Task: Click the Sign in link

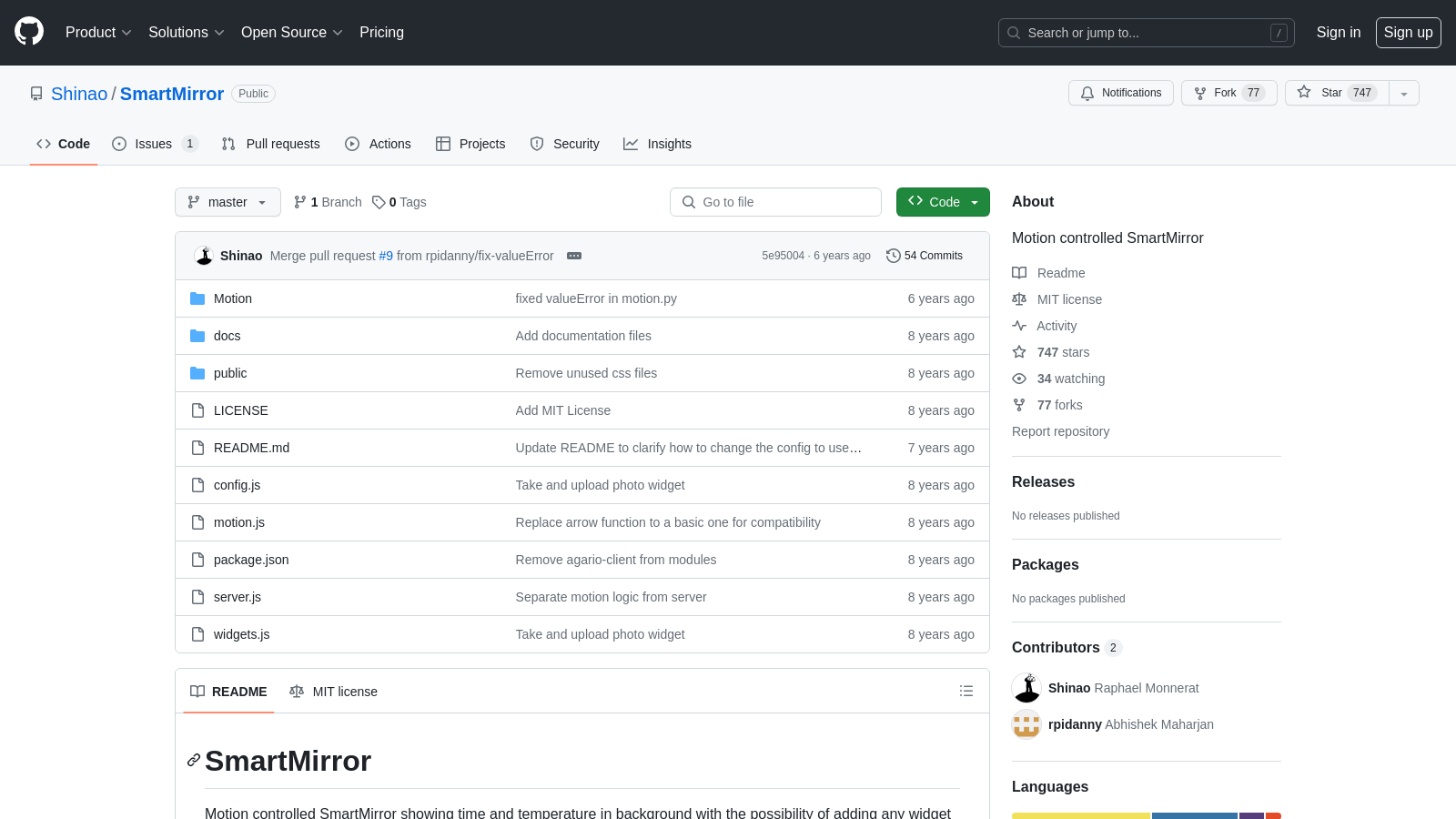Action: [x=1339, y=32]
